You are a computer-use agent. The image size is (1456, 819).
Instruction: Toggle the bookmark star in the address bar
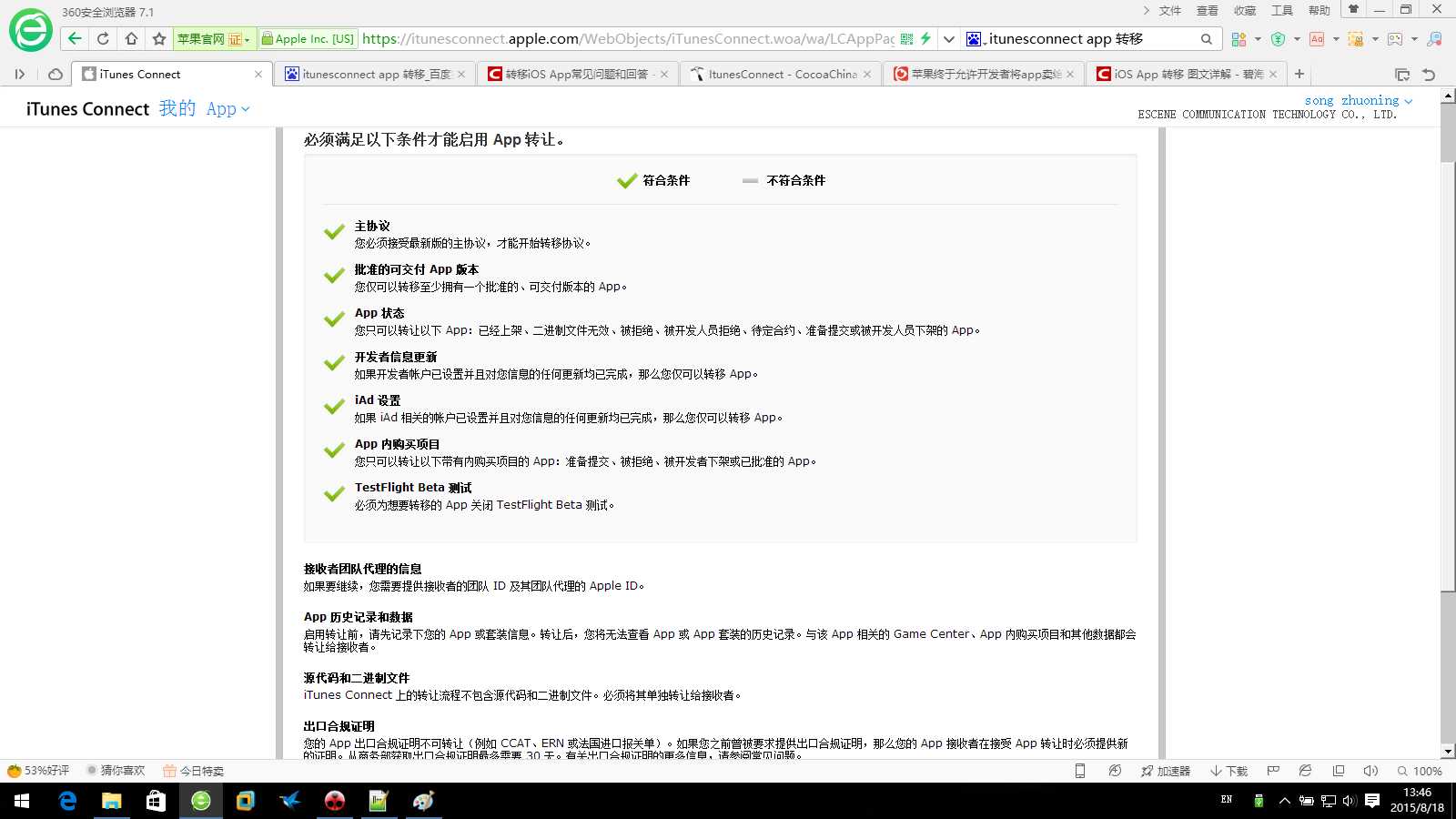tap(158, 38)
